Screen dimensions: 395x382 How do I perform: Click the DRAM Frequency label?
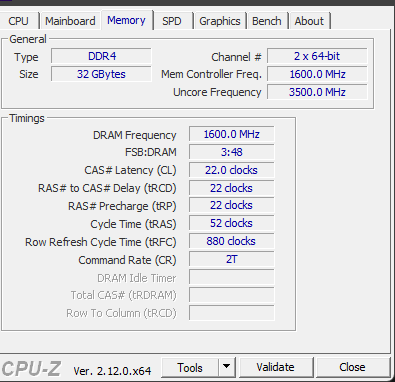click(135, 135)
